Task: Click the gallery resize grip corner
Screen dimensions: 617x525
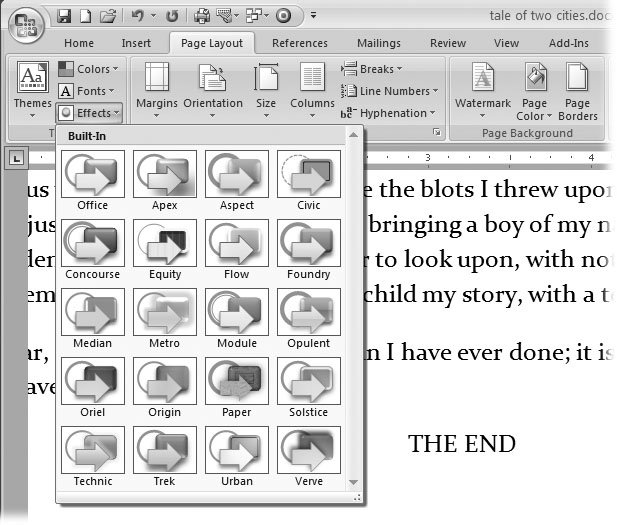Action: [357, 498]
